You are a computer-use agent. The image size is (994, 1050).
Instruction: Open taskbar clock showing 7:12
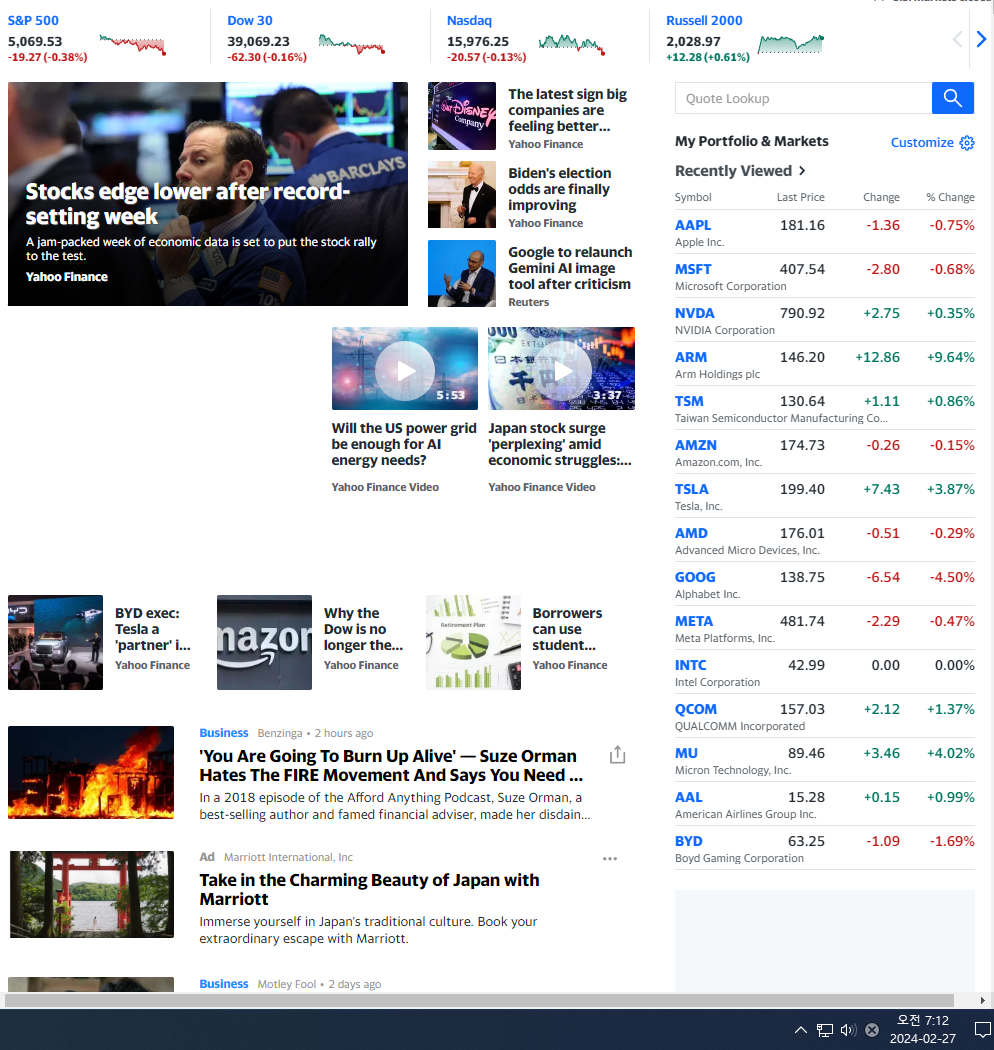point(922,1029)
